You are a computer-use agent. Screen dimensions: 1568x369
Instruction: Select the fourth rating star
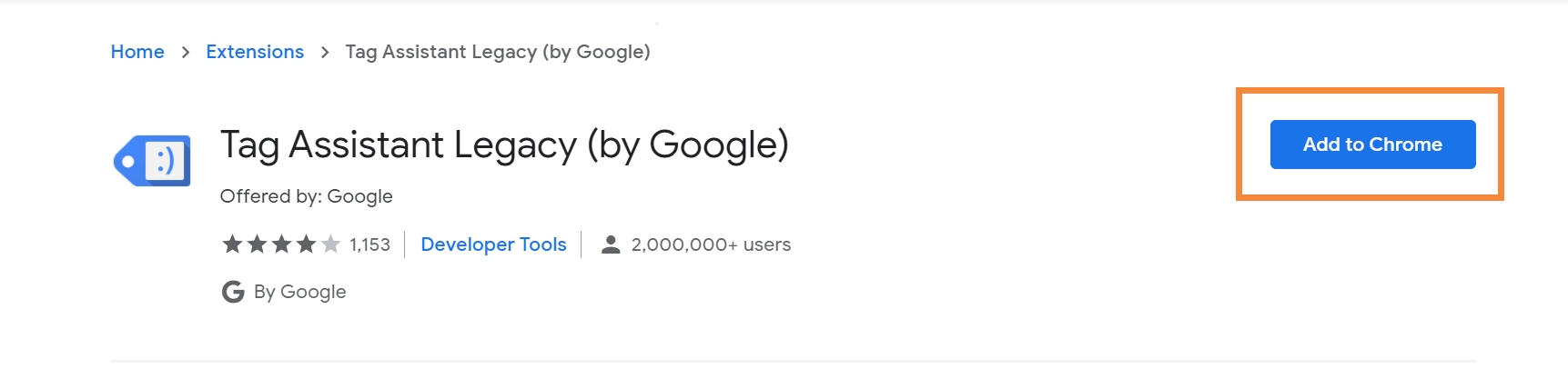(x=307, y=244)
